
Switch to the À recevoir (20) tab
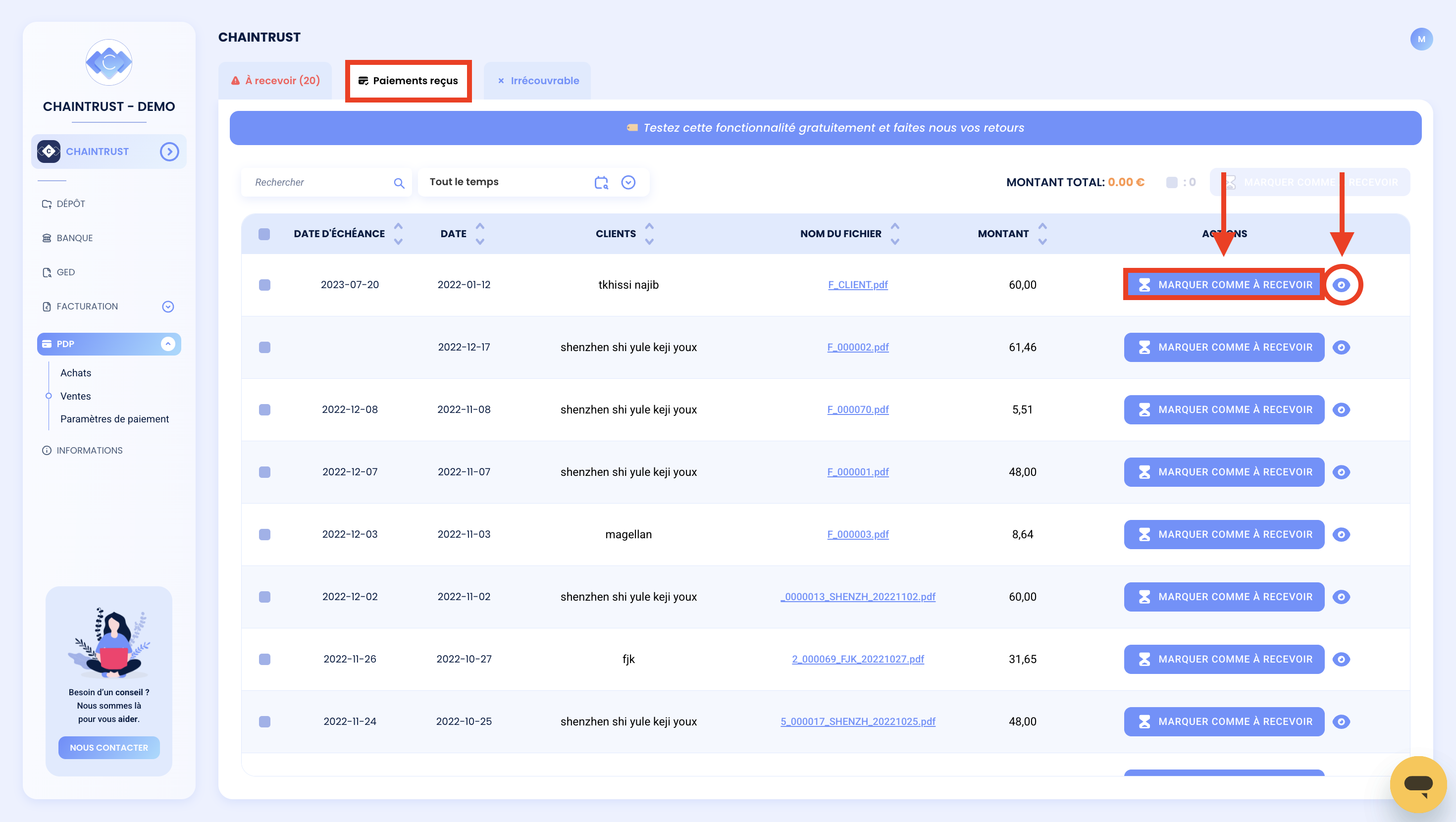click(x=275, y=81)
